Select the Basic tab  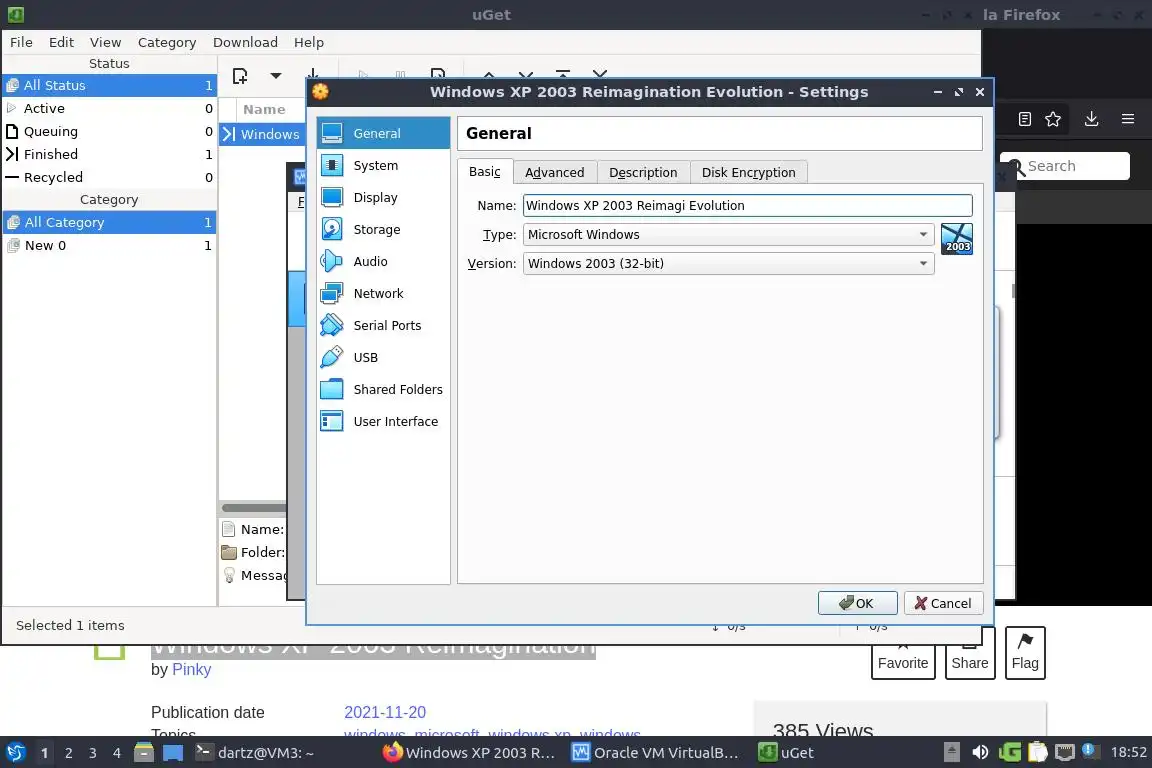pyautogui.click(x=485, y=171)
